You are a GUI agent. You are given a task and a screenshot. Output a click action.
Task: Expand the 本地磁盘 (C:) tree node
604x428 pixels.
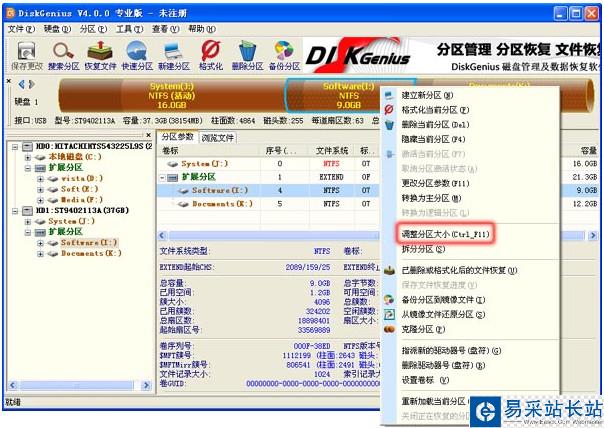pos(27,157)
